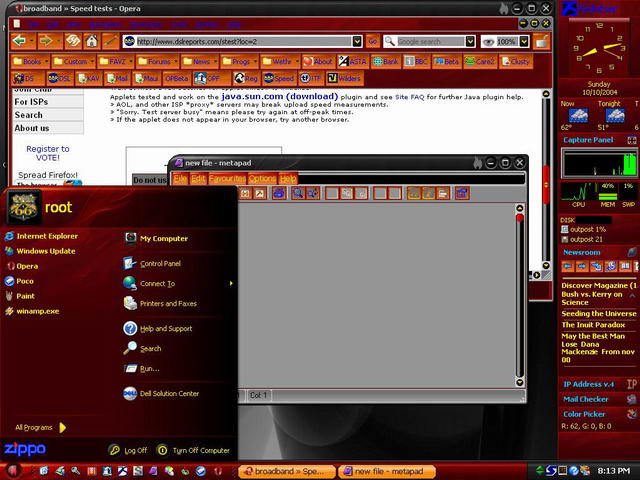
Task: Switch to new file - metapad taskbar button
Action: (x=387, y=471)
